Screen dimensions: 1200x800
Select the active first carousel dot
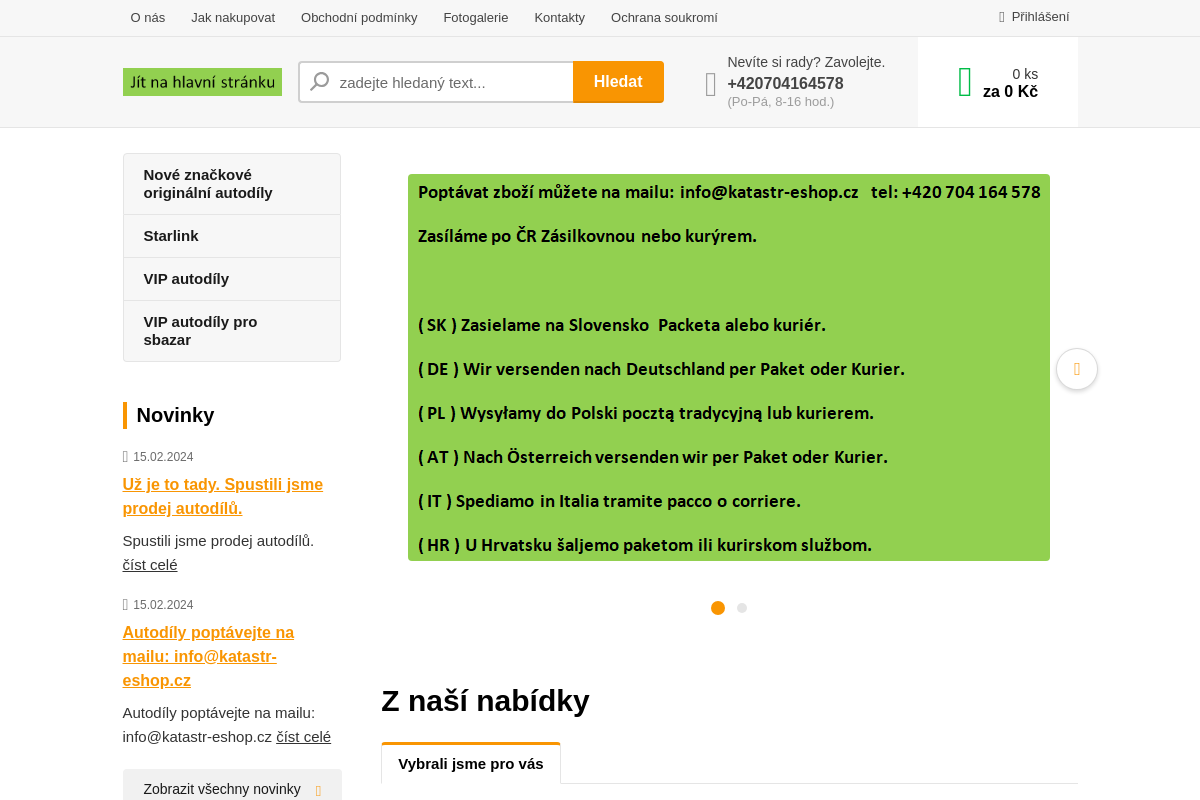pos(717,608)
